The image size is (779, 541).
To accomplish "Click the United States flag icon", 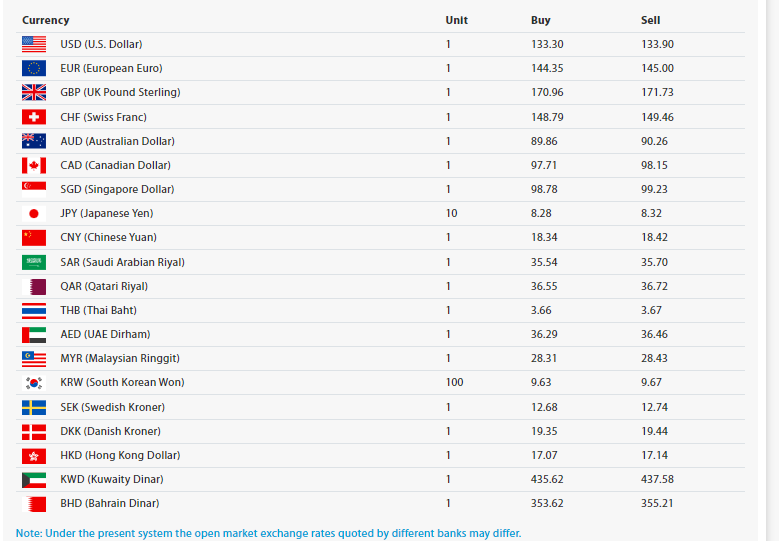I will click(x=34, y=44).
